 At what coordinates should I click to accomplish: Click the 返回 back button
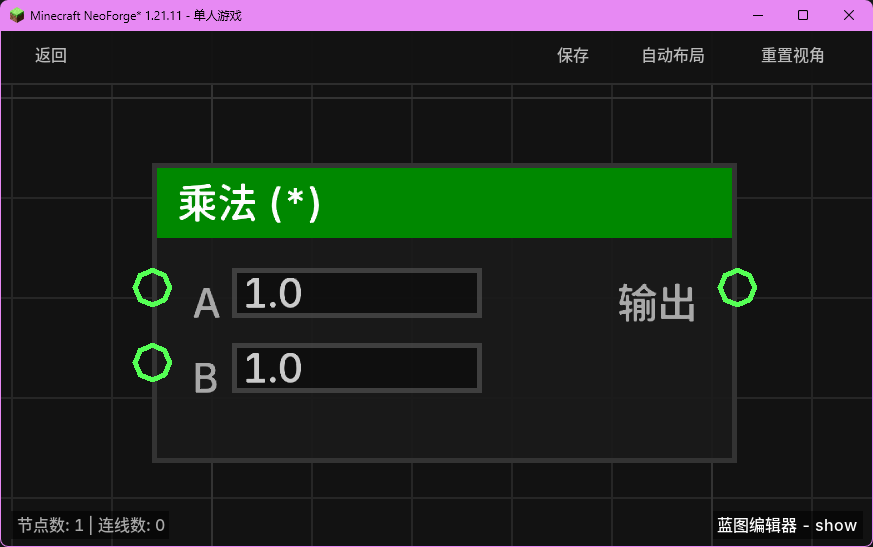pyautogui.click(x=51, y=55)
